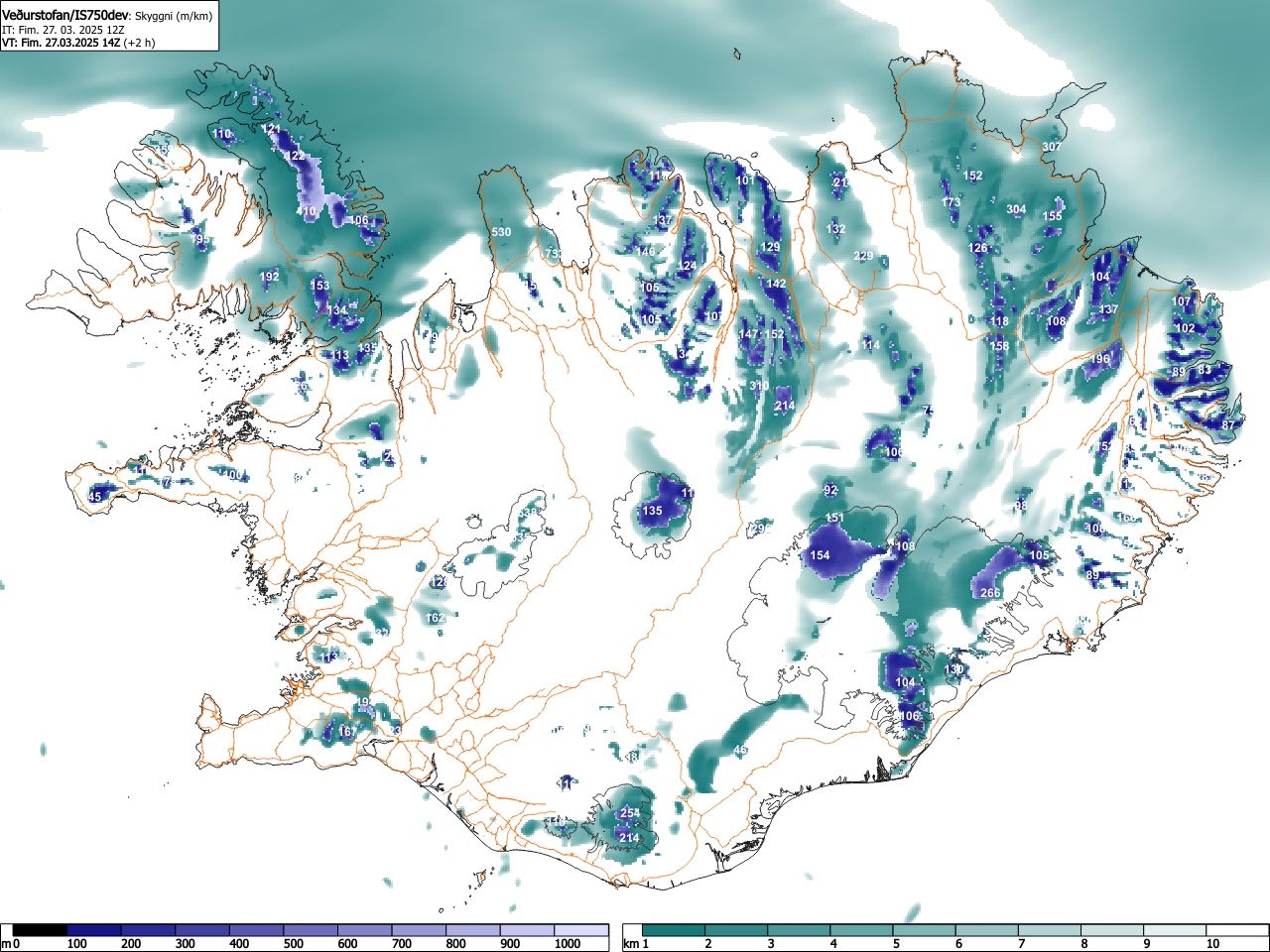Click the visibility value '118' in the east

(x=999, y=321)
